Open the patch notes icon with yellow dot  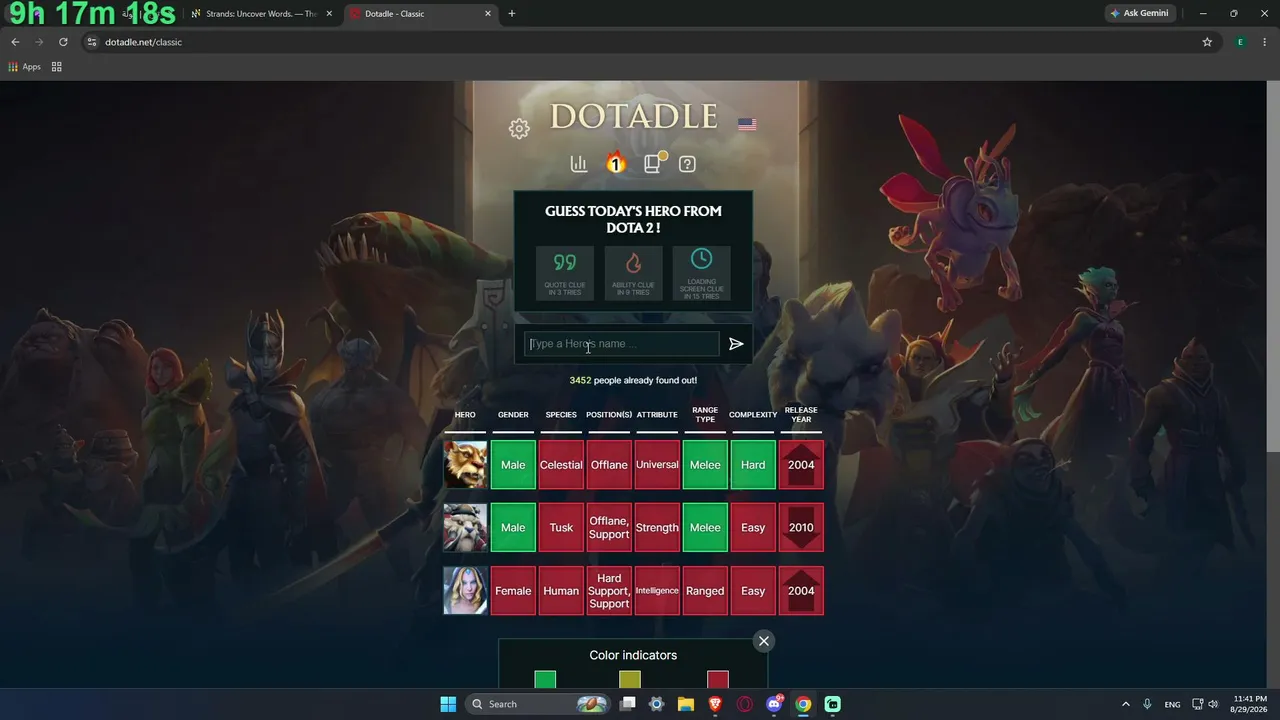(x=654, y=163)
